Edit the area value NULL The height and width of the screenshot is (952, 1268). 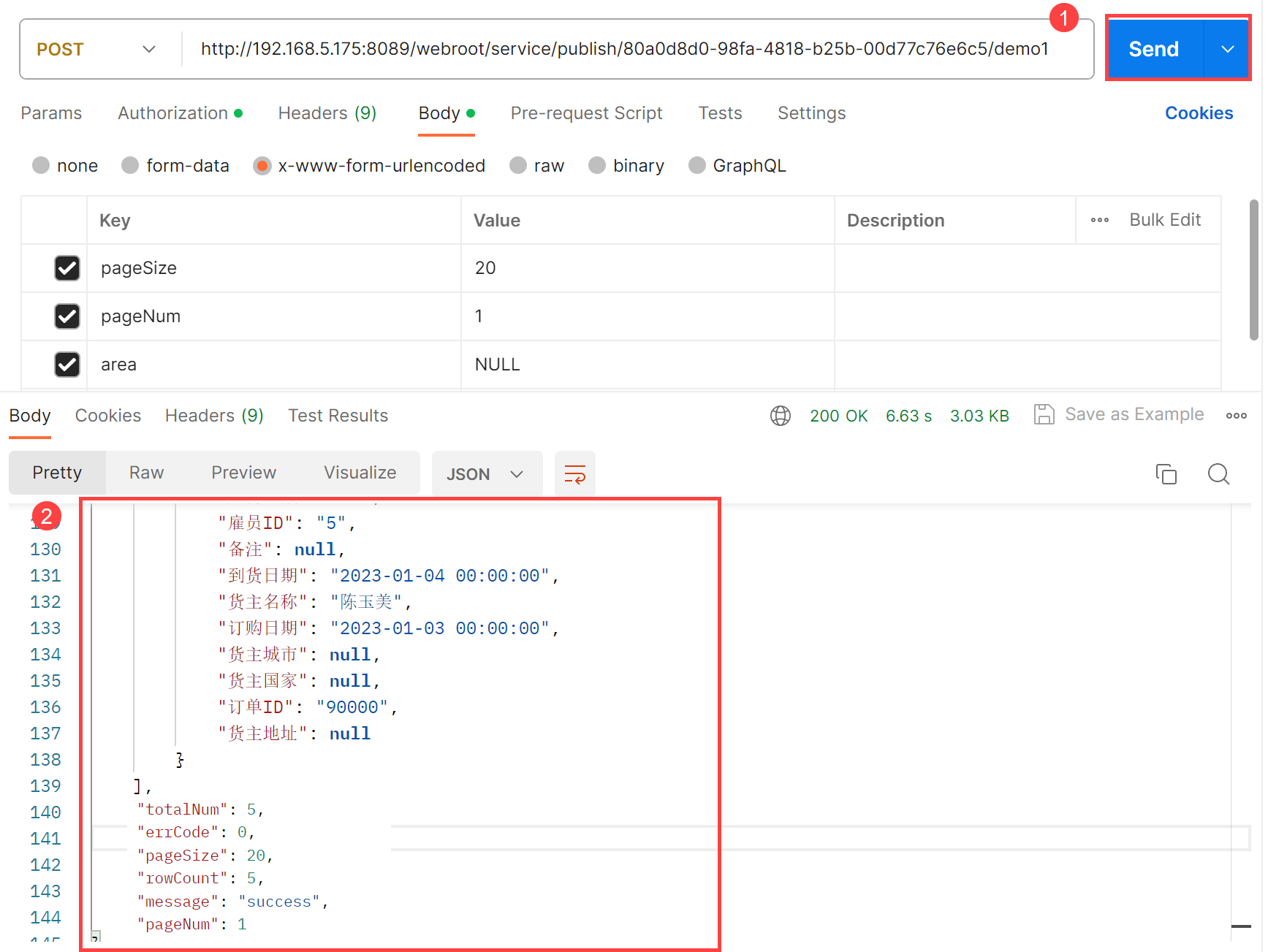coord(648,365)
